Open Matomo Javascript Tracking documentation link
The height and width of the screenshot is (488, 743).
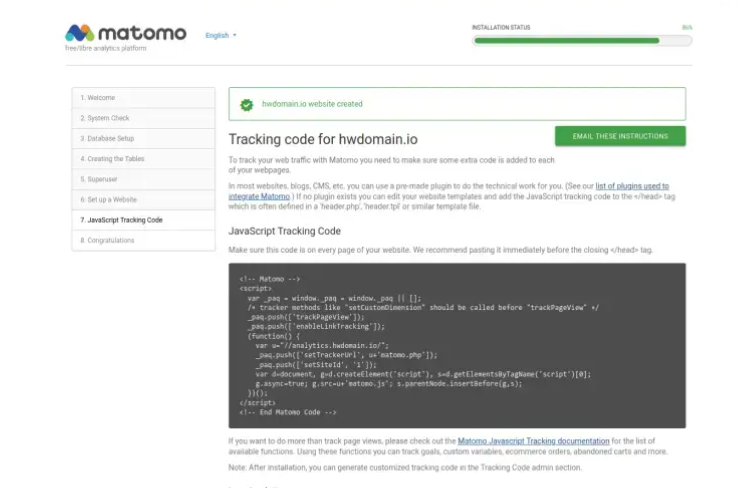[533, 441]
